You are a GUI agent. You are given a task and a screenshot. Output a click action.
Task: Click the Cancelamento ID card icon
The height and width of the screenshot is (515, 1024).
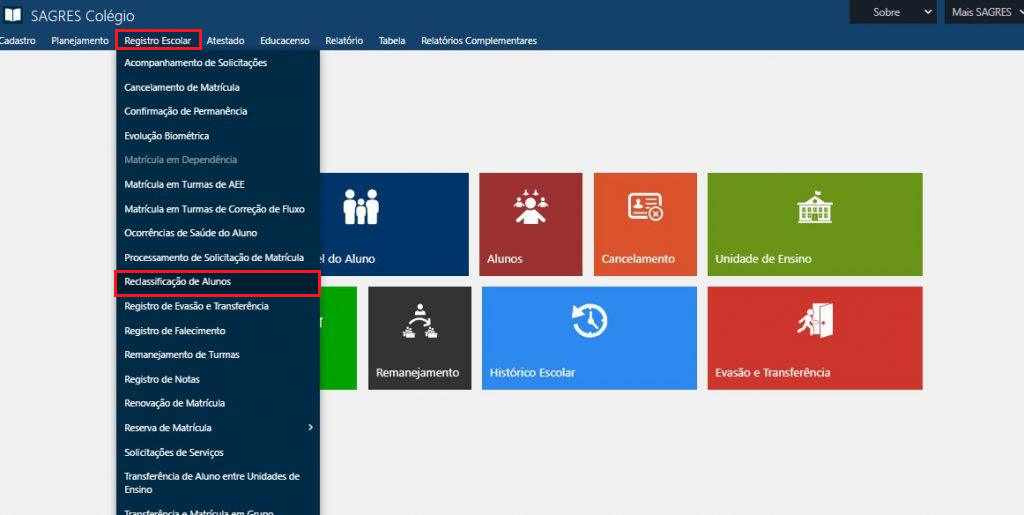645,207
